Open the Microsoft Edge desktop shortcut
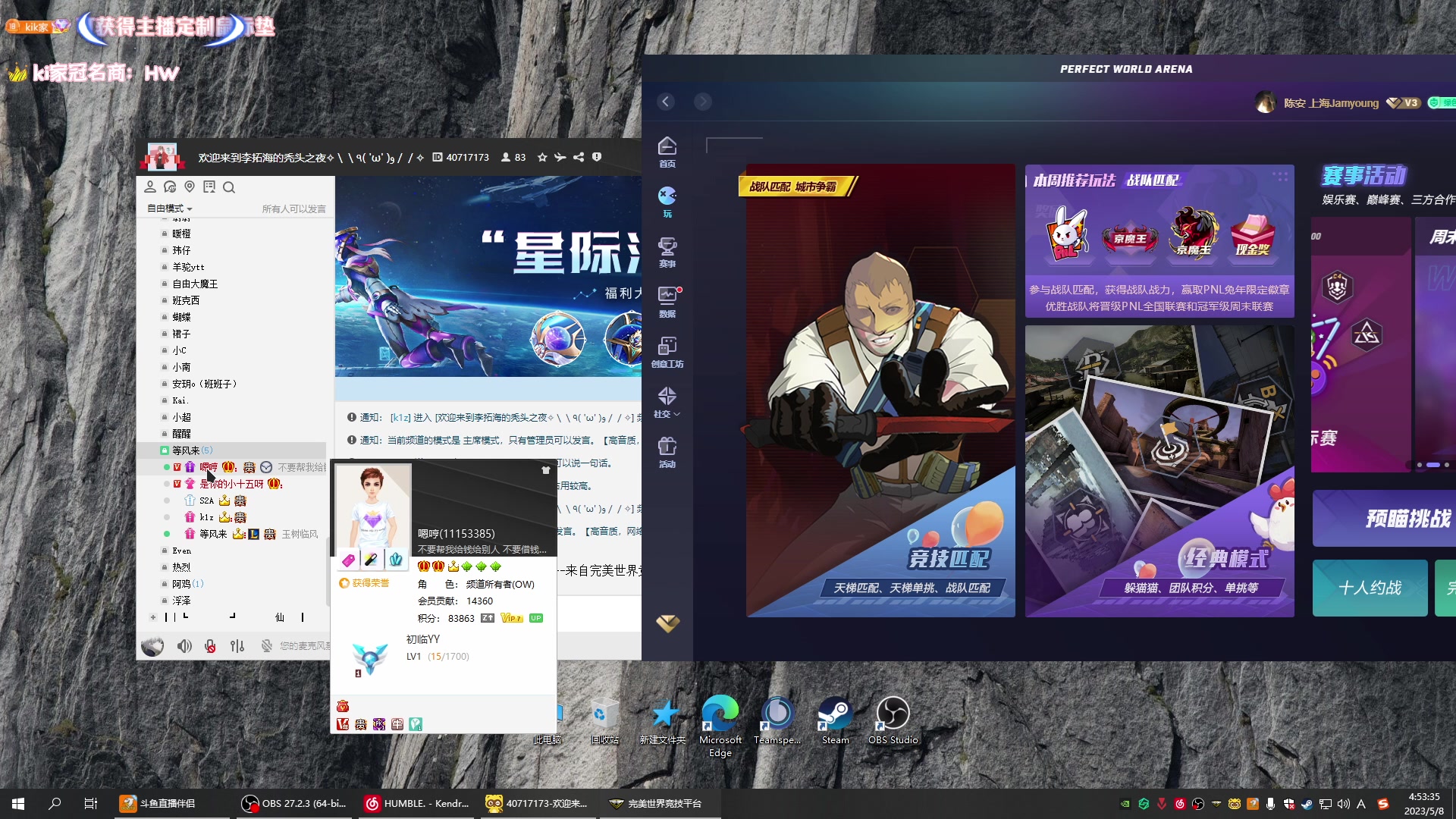Image resolution: width=1456 pixels, height=819 pixels. click(720, 726)
